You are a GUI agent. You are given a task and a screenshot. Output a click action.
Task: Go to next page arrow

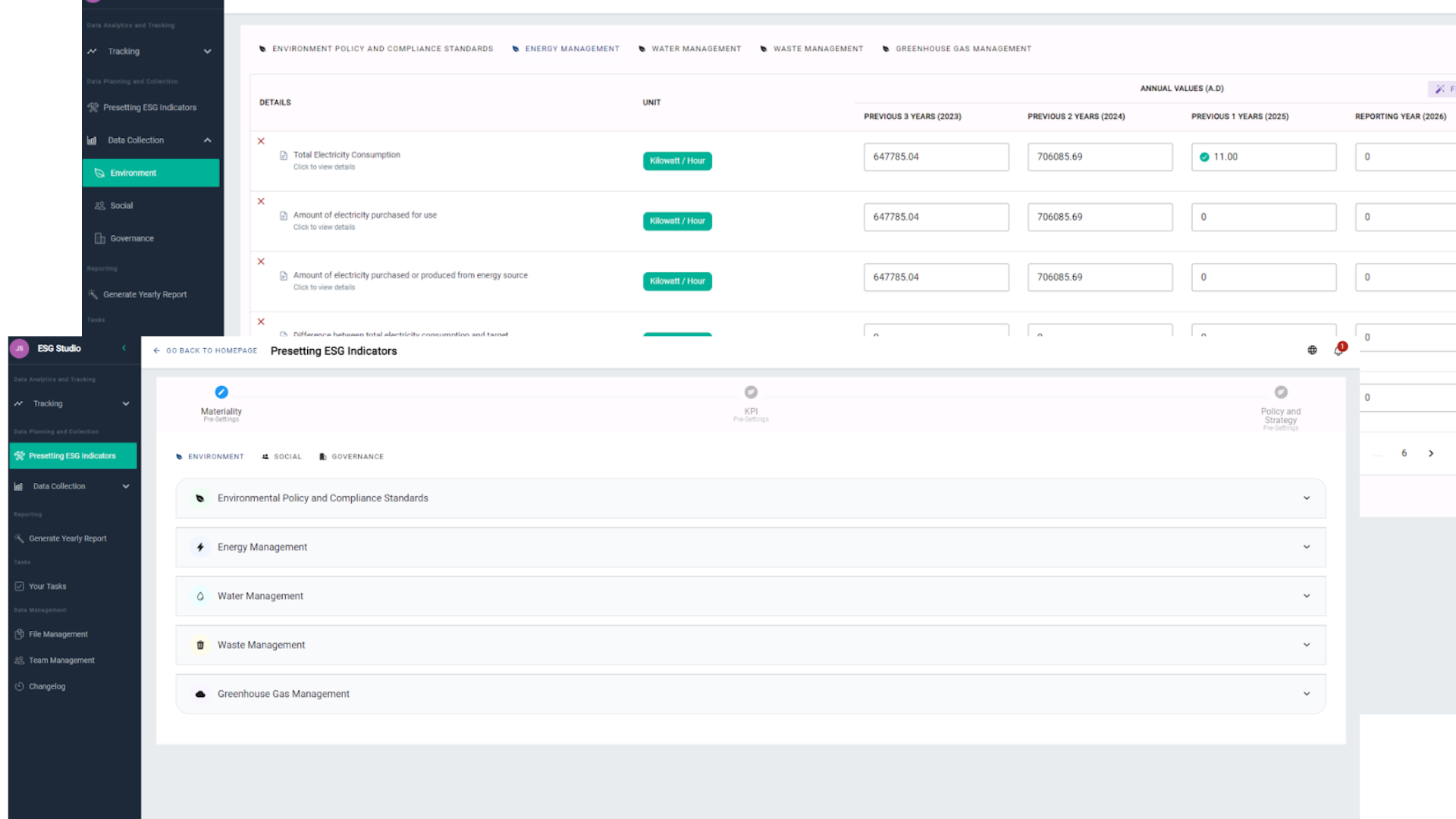1431,453
